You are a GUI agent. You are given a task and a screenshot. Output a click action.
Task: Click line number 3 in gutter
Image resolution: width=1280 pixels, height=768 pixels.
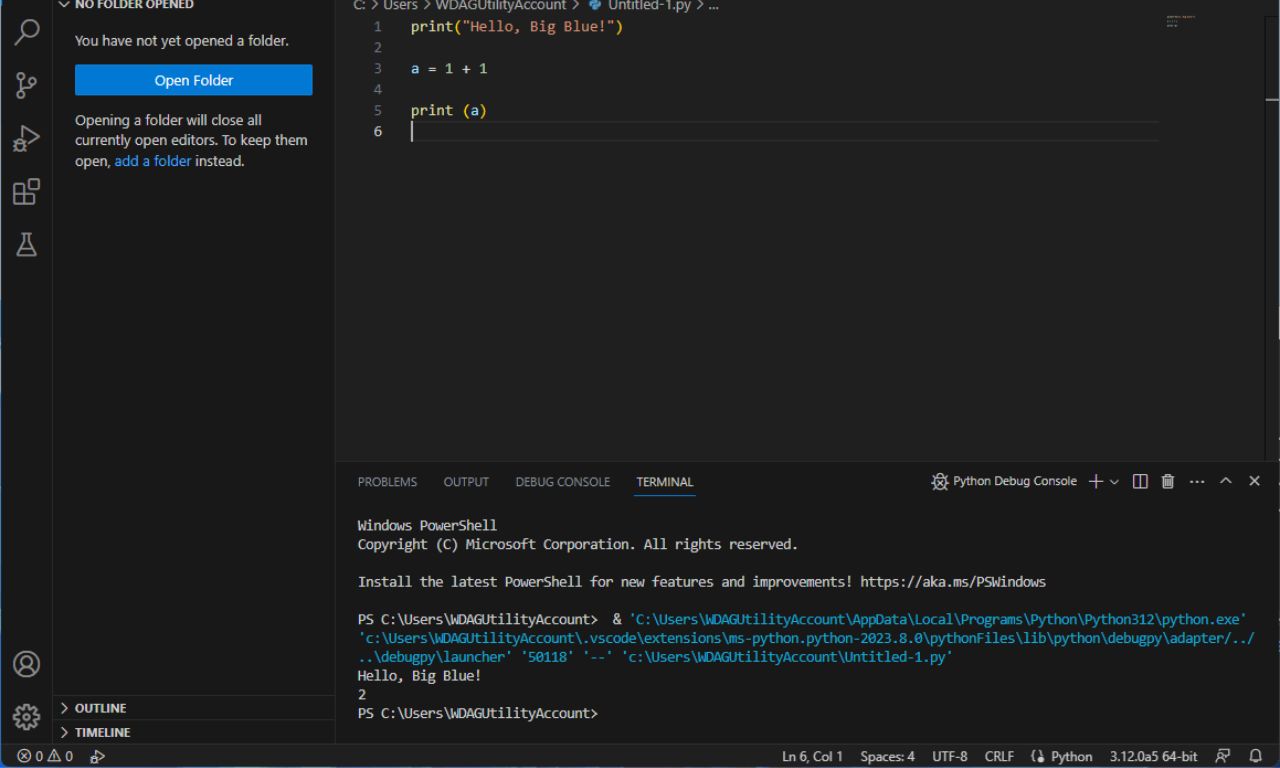[x=378, y=69]
